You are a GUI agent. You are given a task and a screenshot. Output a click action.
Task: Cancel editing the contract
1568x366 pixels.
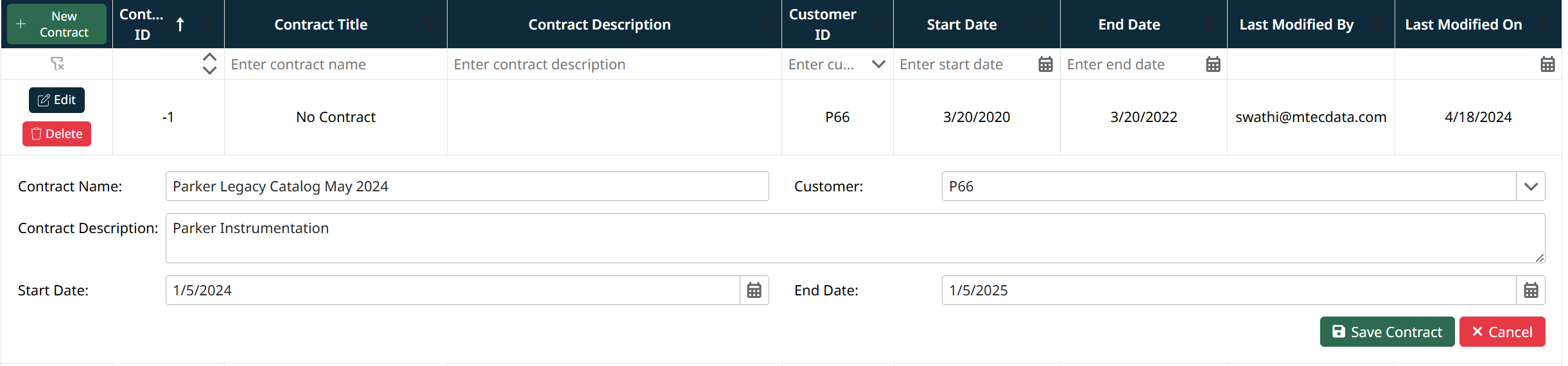pyautogui.click(x=1502, y=332)
